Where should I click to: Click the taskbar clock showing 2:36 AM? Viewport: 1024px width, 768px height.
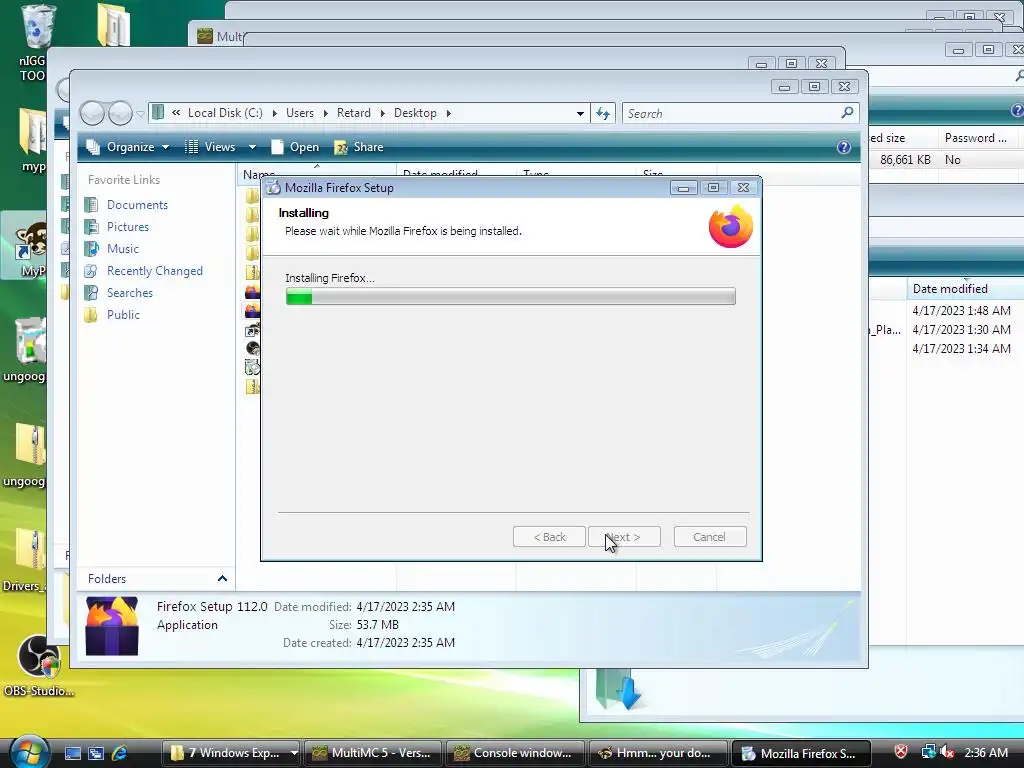point(986,752)
